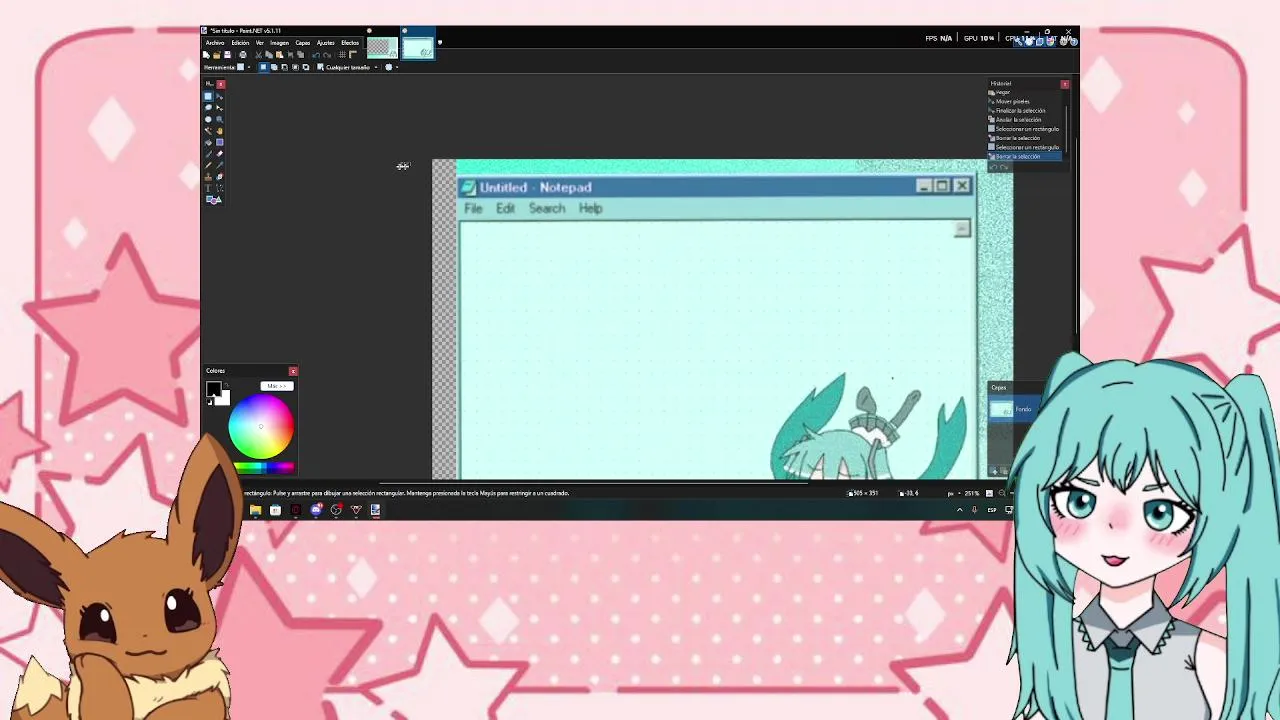Screen dimensions: 1280x720
Task: Click the Cut scissors icon
Action: click(x=258, y=54)
